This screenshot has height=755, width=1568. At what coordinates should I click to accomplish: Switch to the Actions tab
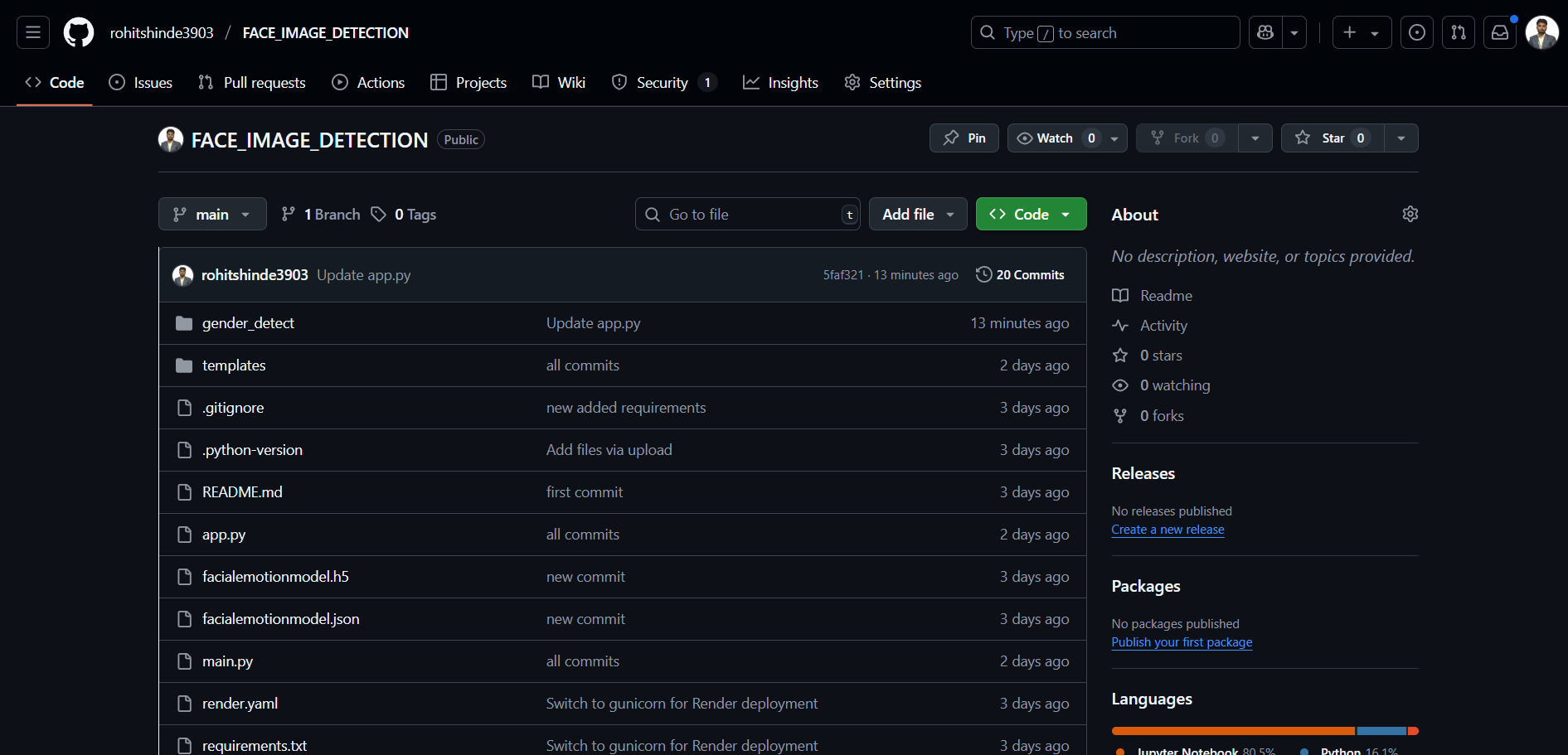pos(369,83)
